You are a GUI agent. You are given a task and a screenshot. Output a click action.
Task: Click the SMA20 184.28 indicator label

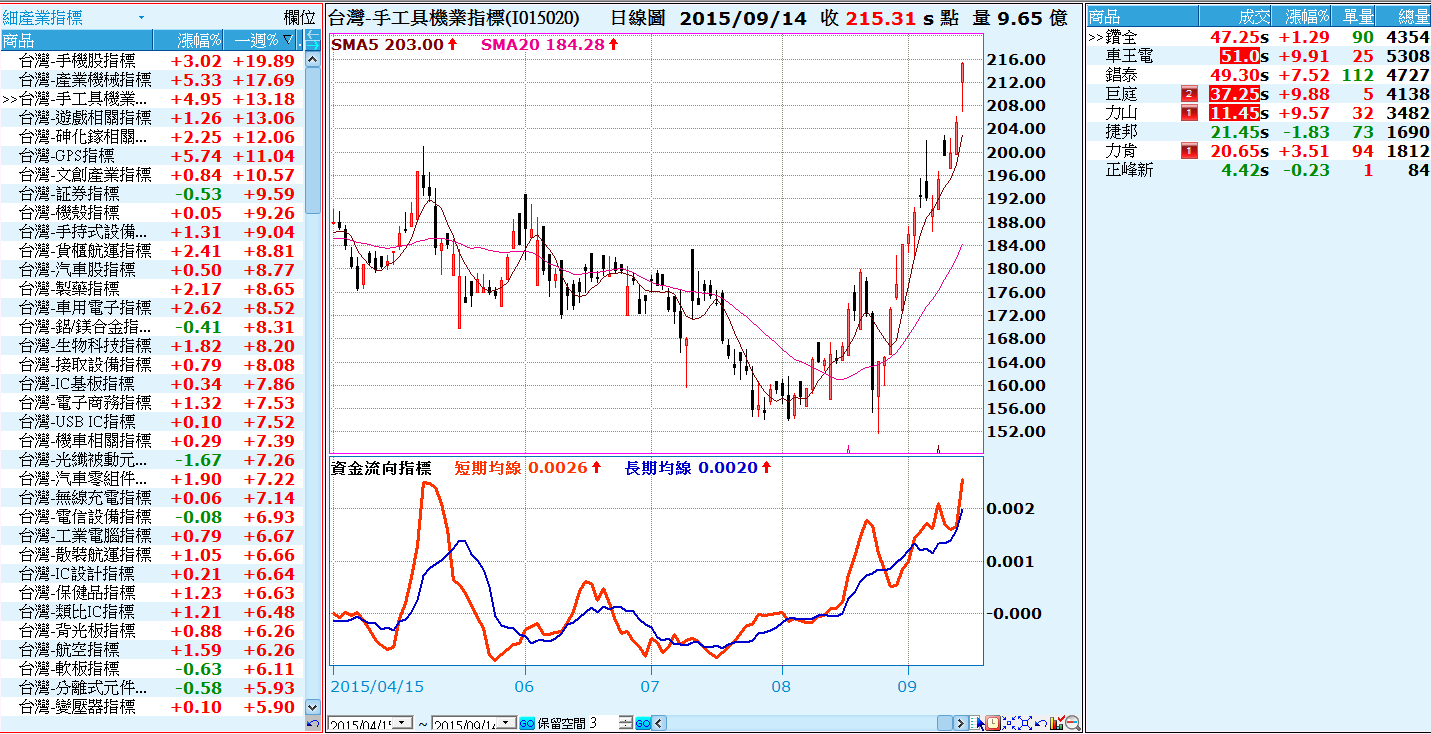(x=549, y=44)
